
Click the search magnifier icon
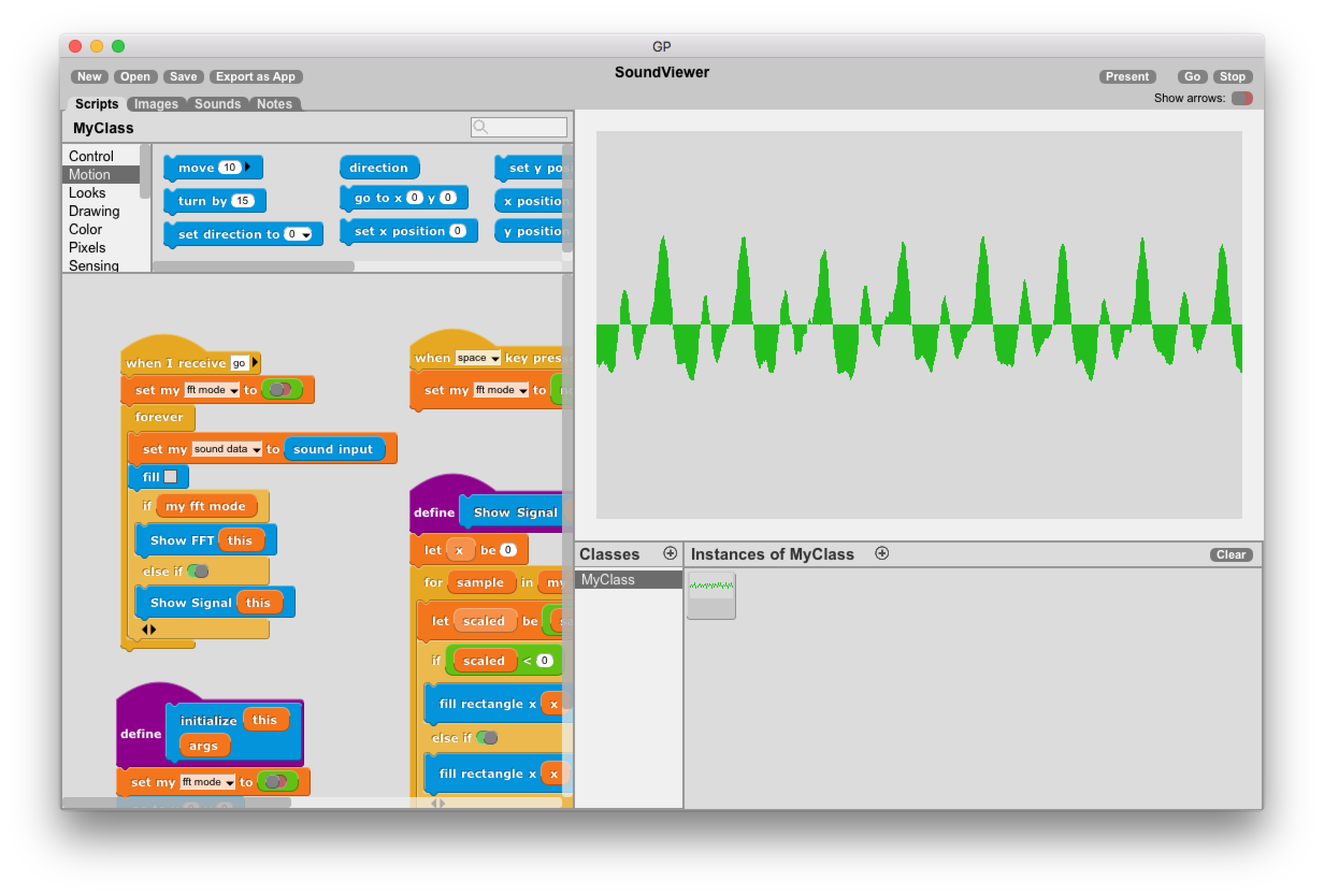[481, 127]
